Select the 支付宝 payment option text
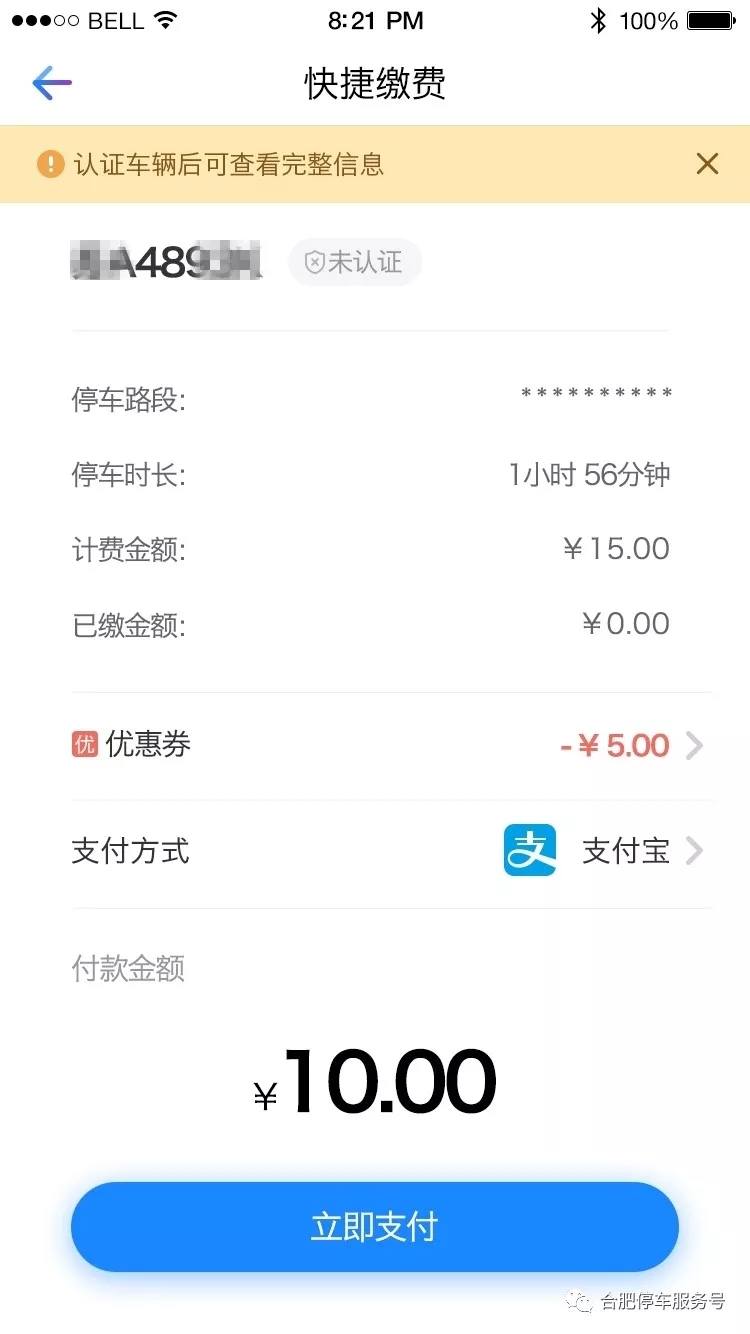This screenshot has width=750, height=1334. pos(626,851)
